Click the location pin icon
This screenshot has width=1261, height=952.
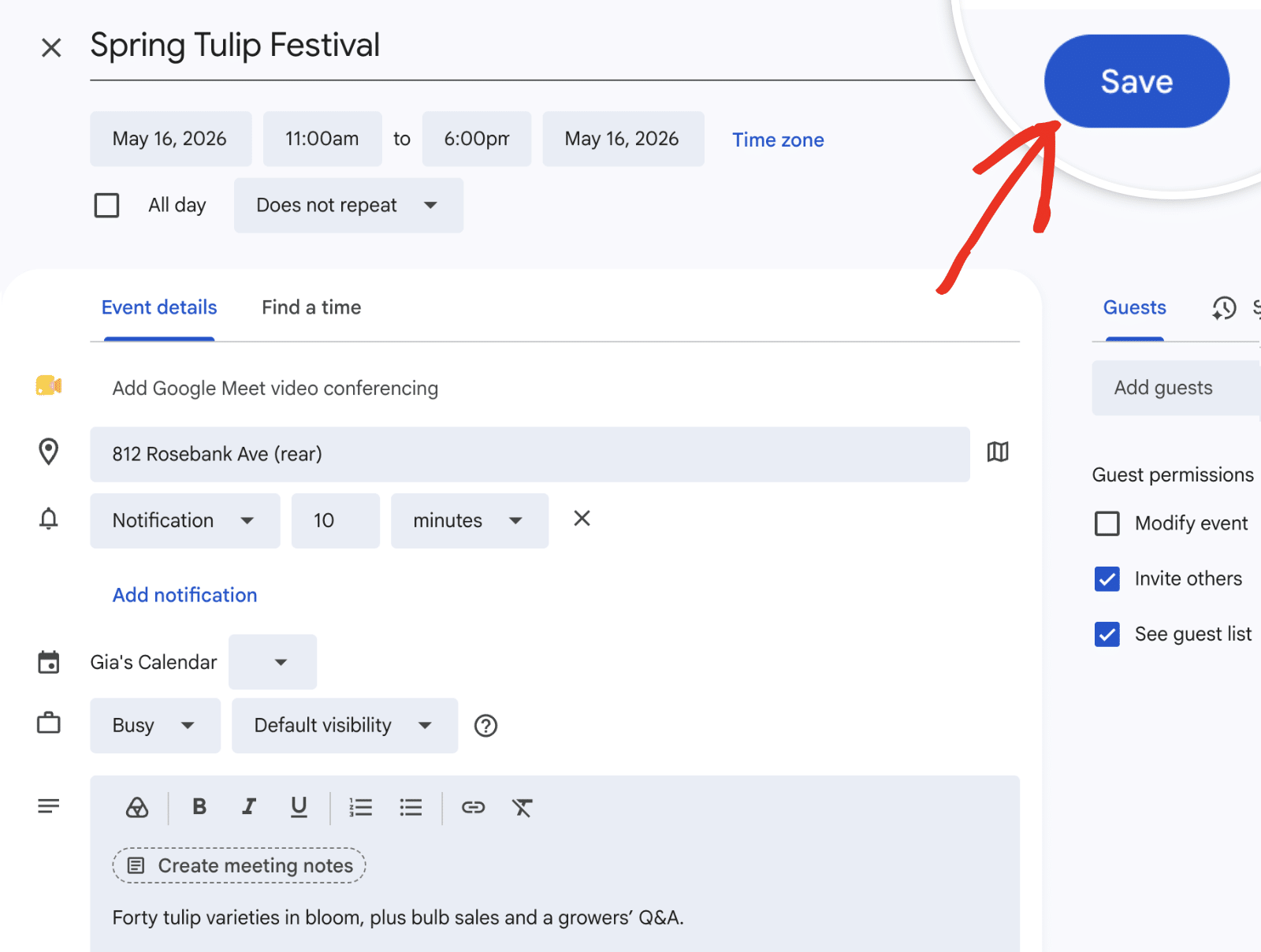[49, 452]
